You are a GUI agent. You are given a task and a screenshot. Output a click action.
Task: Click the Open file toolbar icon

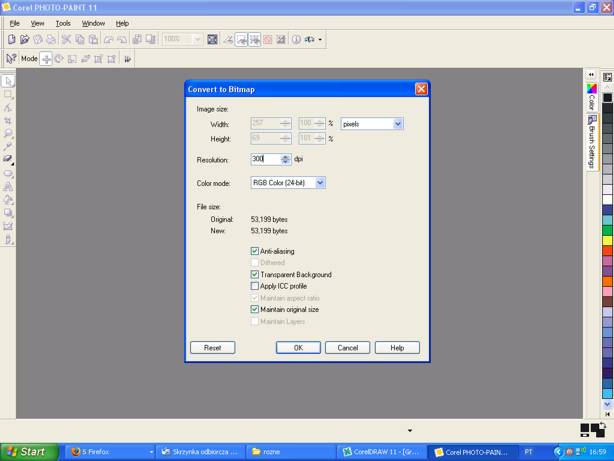pyautogui.click(x=24, y=40)
